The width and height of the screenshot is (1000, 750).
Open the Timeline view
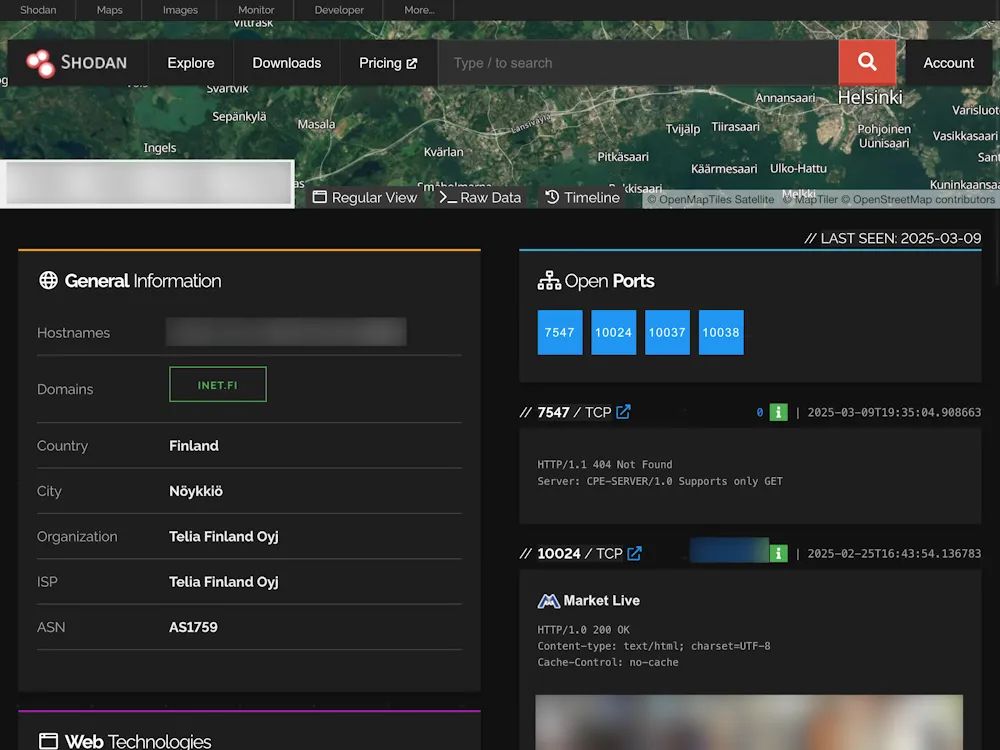pos(582,198)
